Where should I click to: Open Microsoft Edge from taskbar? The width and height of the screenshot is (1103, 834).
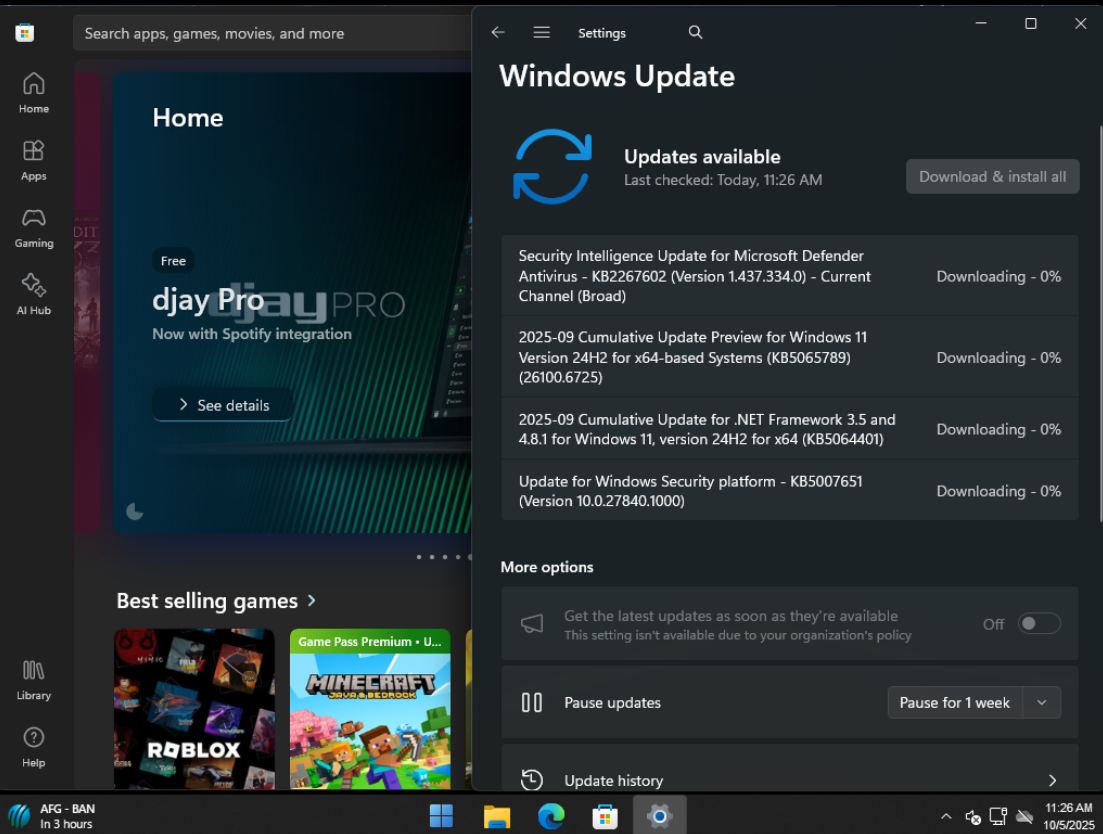[551, 816]
